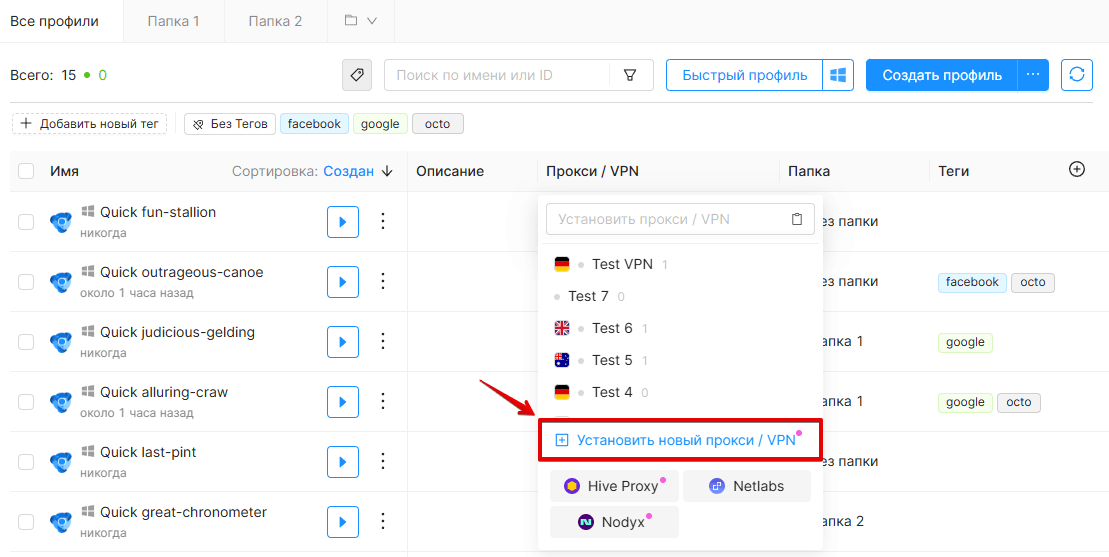1109x557 pixels.
Task: Check the Quick fun-stallion row checkbox
Action: point(26,222)
